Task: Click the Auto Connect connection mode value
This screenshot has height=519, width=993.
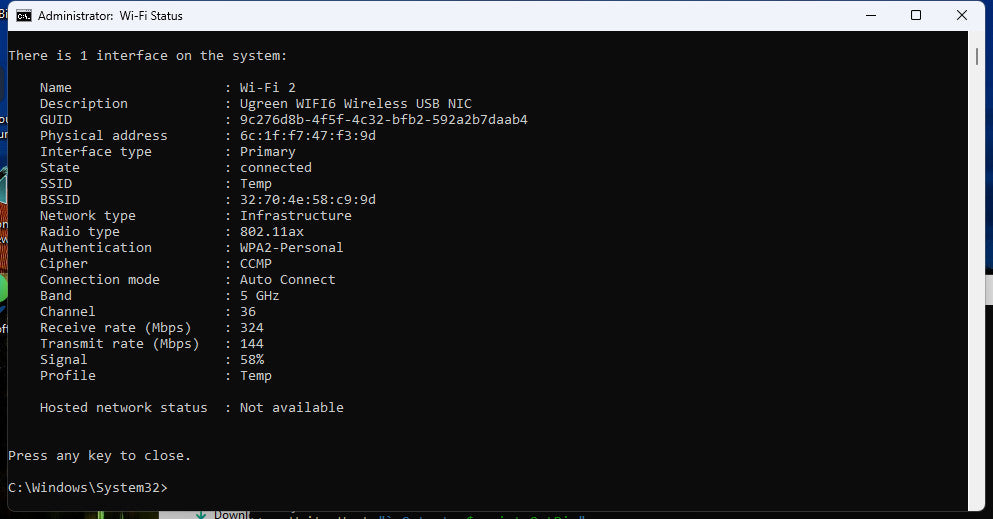Action: coord(287,280)
